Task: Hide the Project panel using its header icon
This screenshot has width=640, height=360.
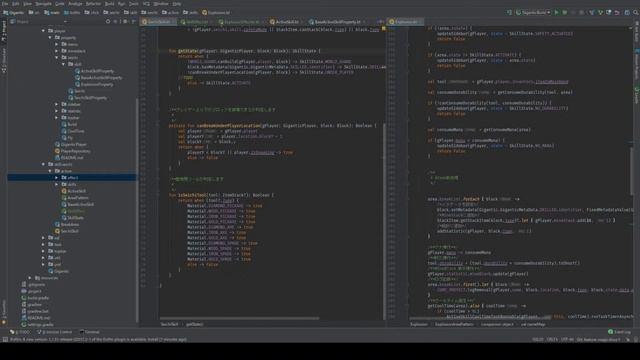Action: 133,22
